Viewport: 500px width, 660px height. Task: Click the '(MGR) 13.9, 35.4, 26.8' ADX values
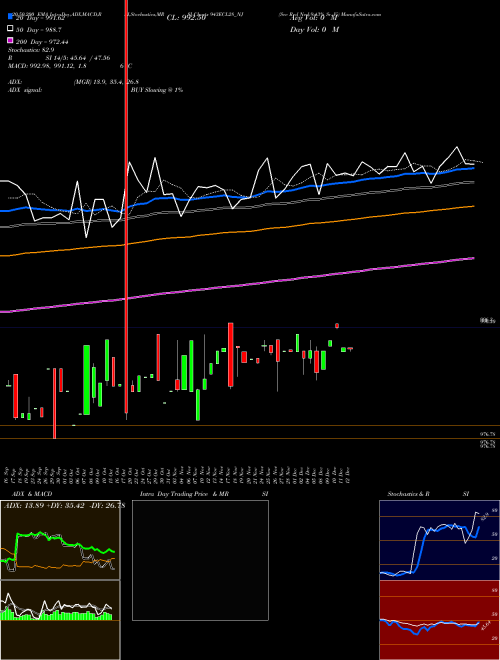pyautogui.click(x=106, y=82)
